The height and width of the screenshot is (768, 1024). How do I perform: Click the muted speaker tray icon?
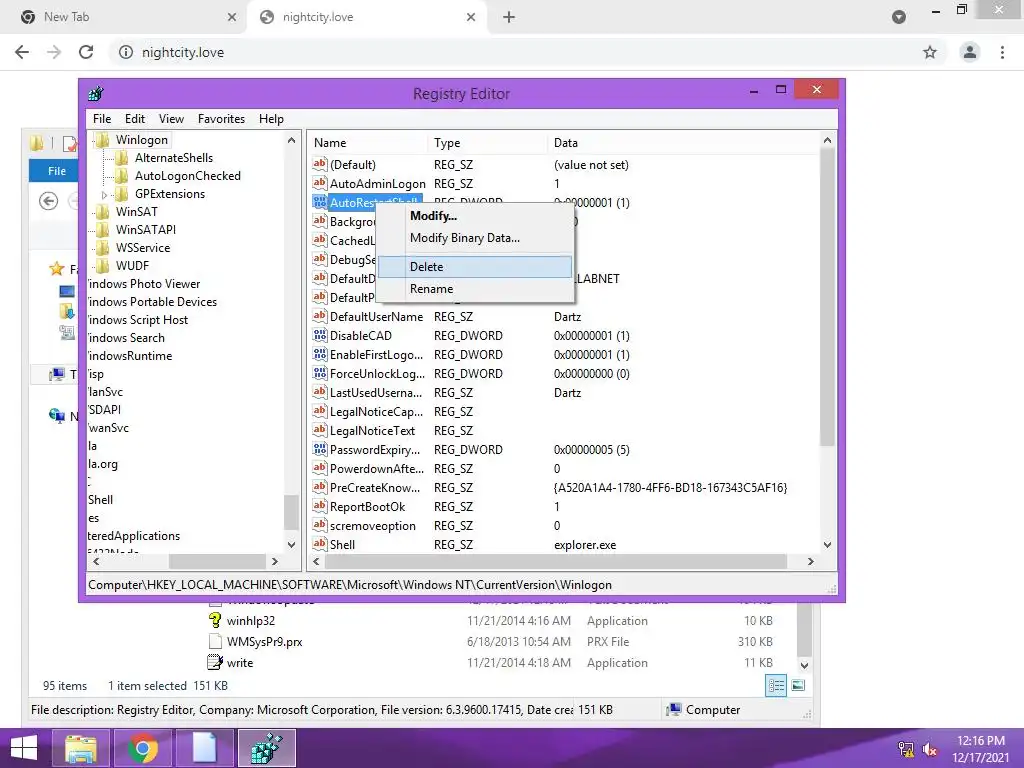(x=930, y=750)
